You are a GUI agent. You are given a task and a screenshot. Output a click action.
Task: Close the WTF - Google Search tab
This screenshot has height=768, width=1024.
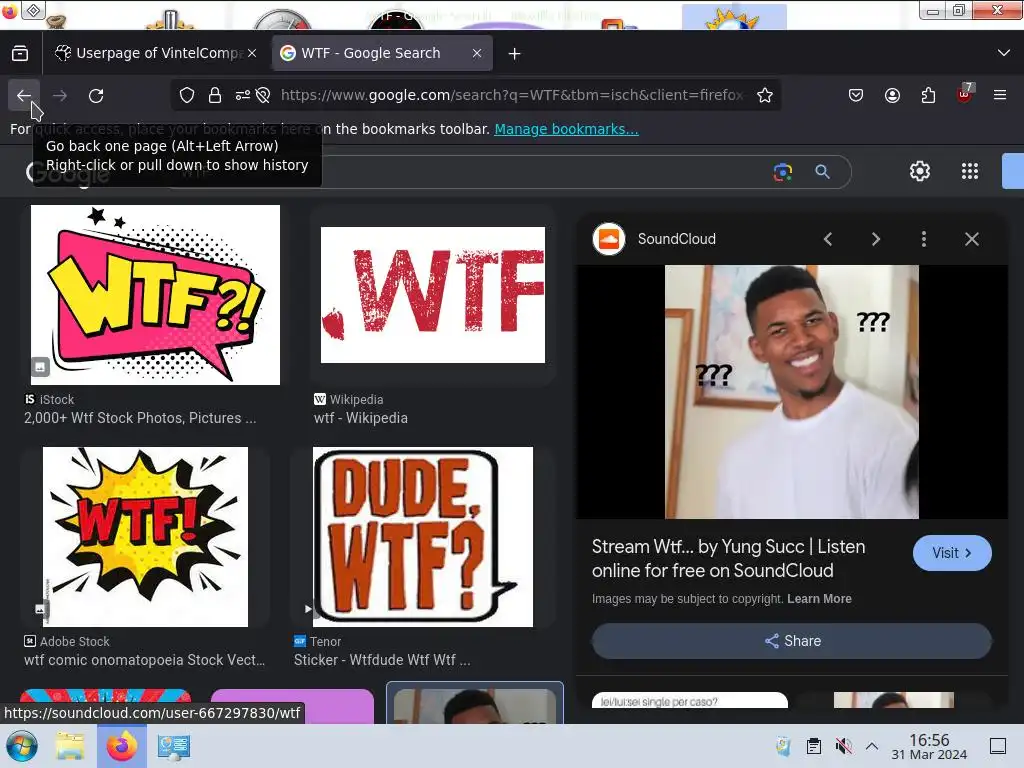coord(477,54)
